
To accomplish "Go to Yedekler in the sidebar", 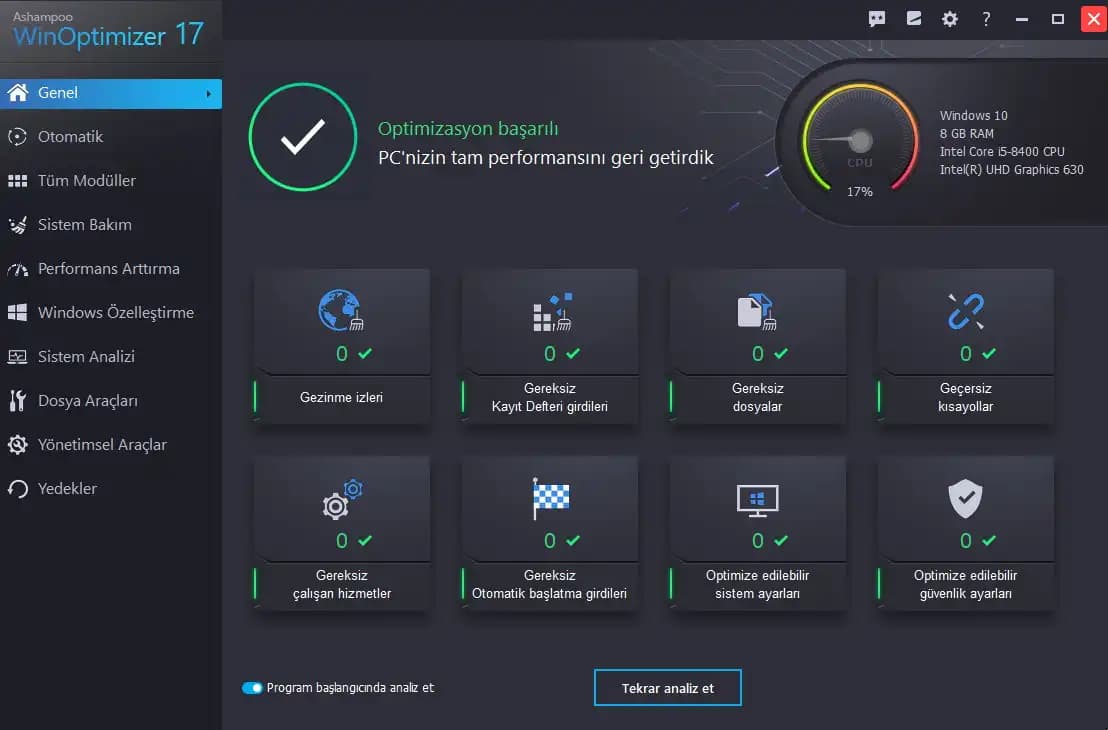I will (x=67, y=489).
